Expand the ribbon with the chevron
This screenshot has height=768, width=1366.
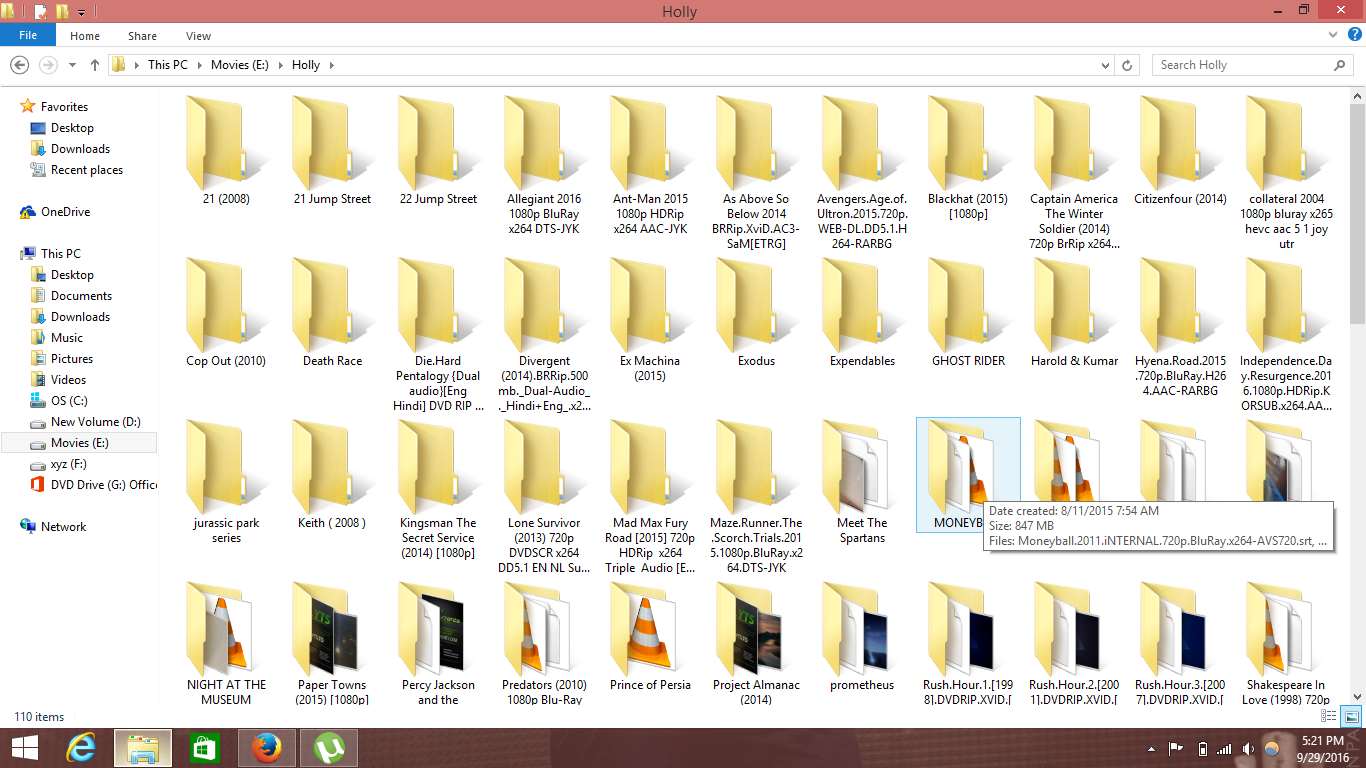(1334, 36)
